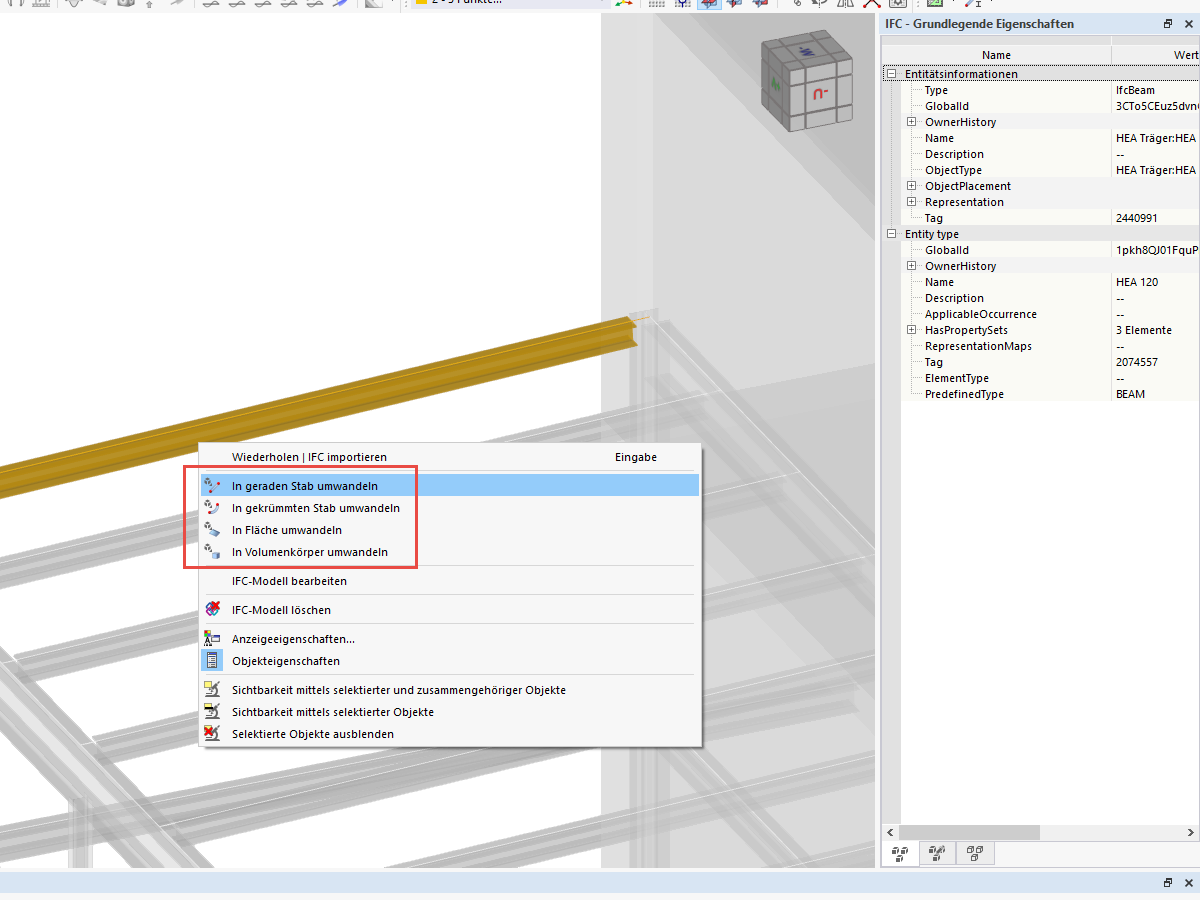Click icon 'Sichtbarkeit mittels selektierter und zusammengehöriger Objekte'
This screenshot has height=900, width=1200.
point(211,690)
